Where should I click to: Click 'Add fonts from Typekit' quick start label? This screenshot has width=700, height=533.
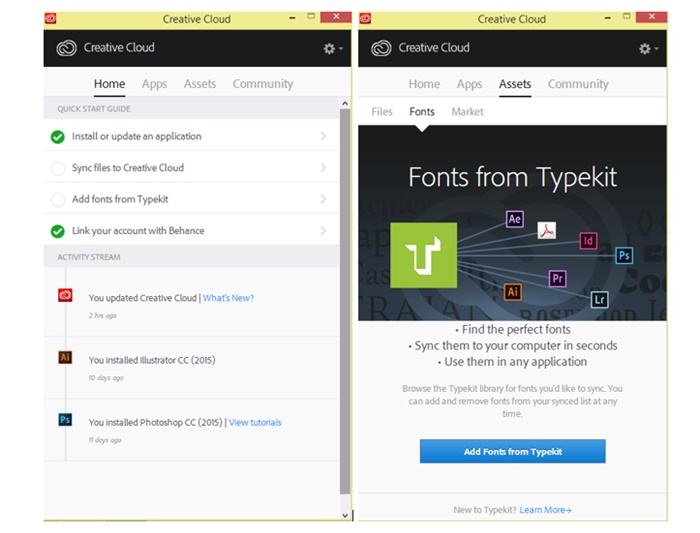coord(120,199)
